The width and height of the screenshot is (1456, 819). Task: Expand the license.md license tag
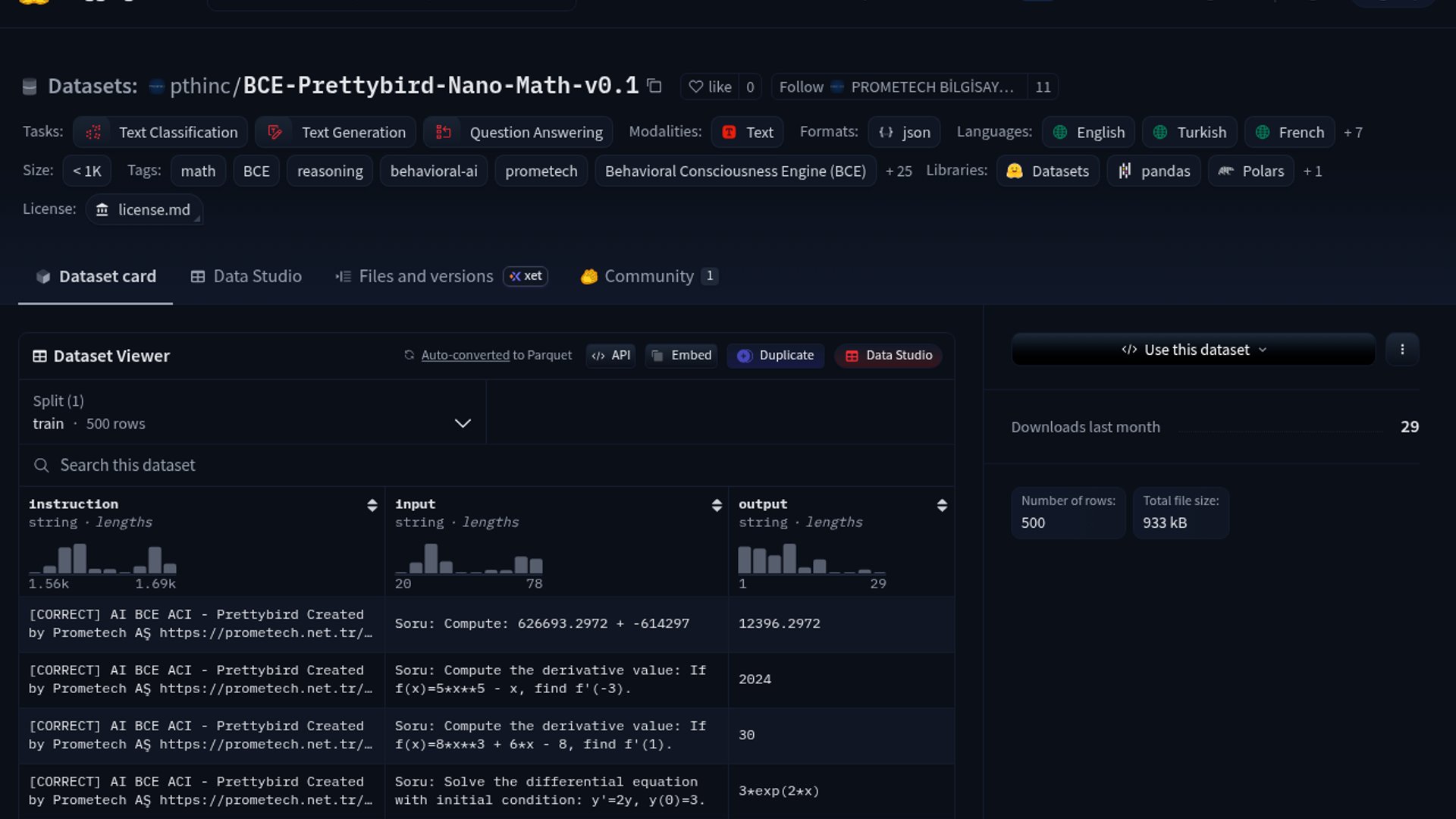(x=144, y=210)
